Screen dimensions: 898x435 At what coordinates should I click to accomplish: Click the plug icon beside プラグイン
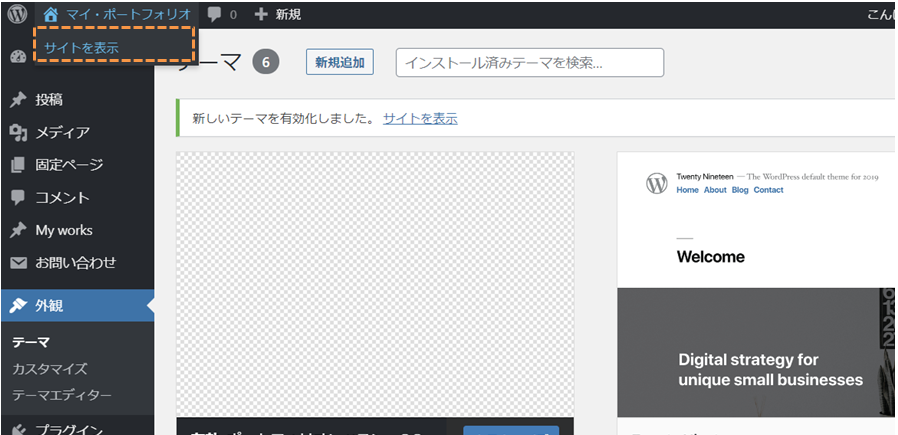point(18,430)
